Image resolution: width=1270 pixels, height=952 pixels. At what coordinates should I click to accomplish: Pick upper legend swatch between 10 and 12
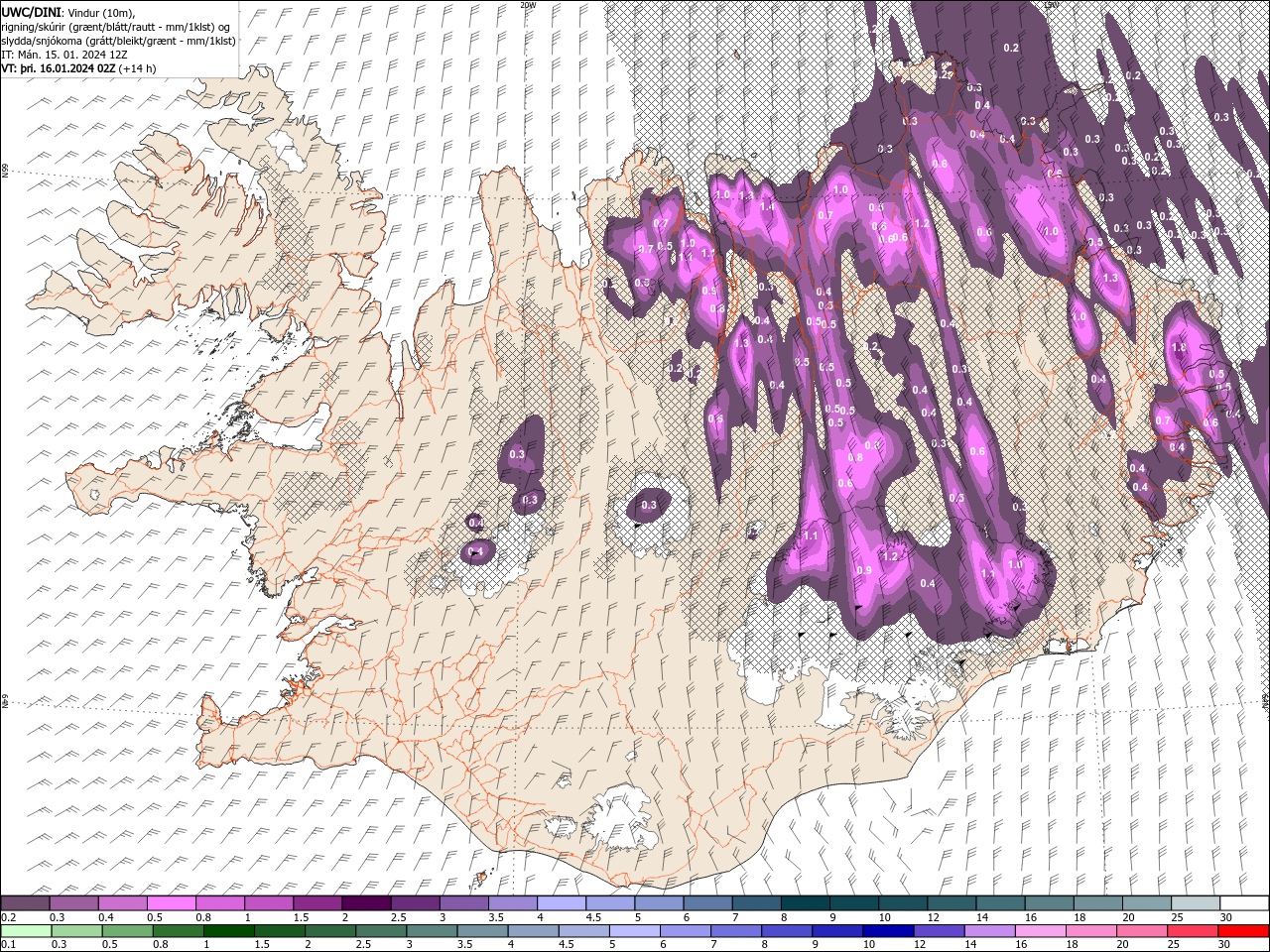(x=902, y=902)
